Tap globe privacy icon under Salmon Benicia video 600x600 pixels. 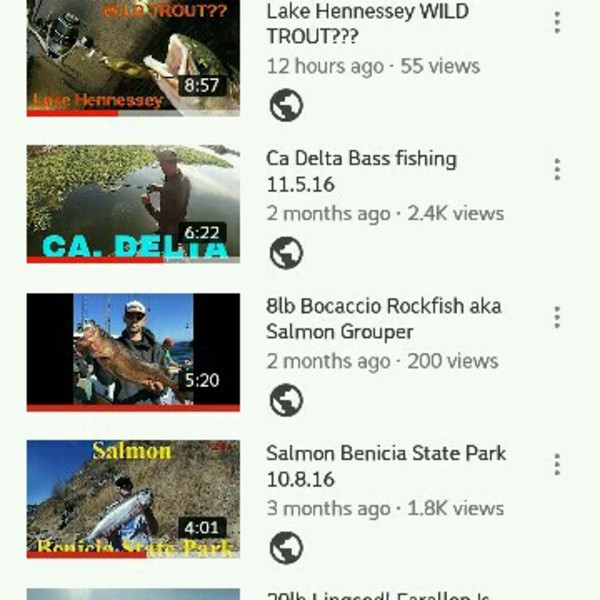286,548
